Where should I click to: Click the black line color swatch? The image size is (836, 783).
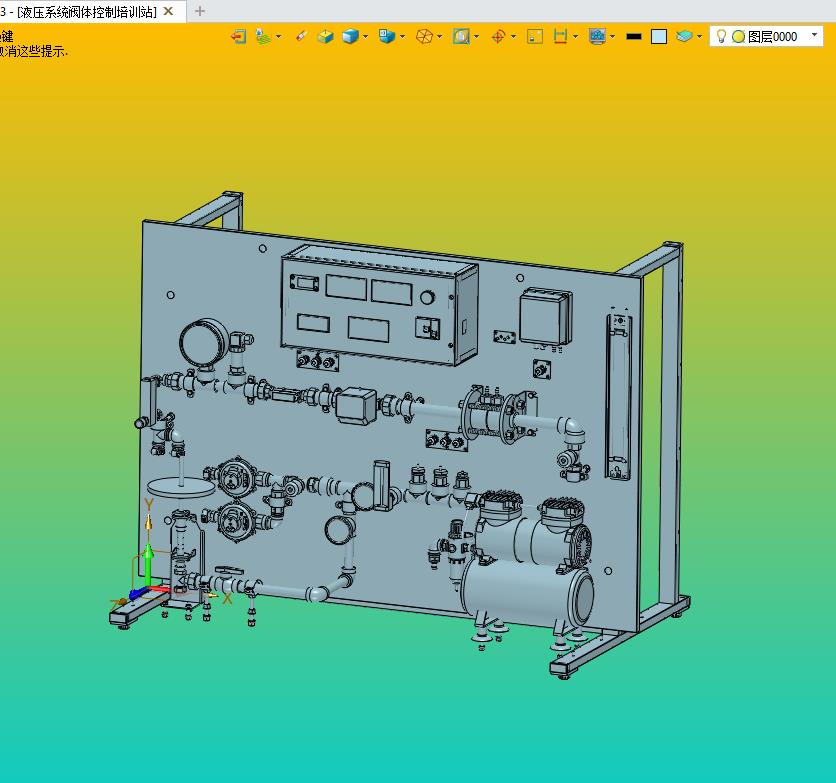(x=634, y=36)
